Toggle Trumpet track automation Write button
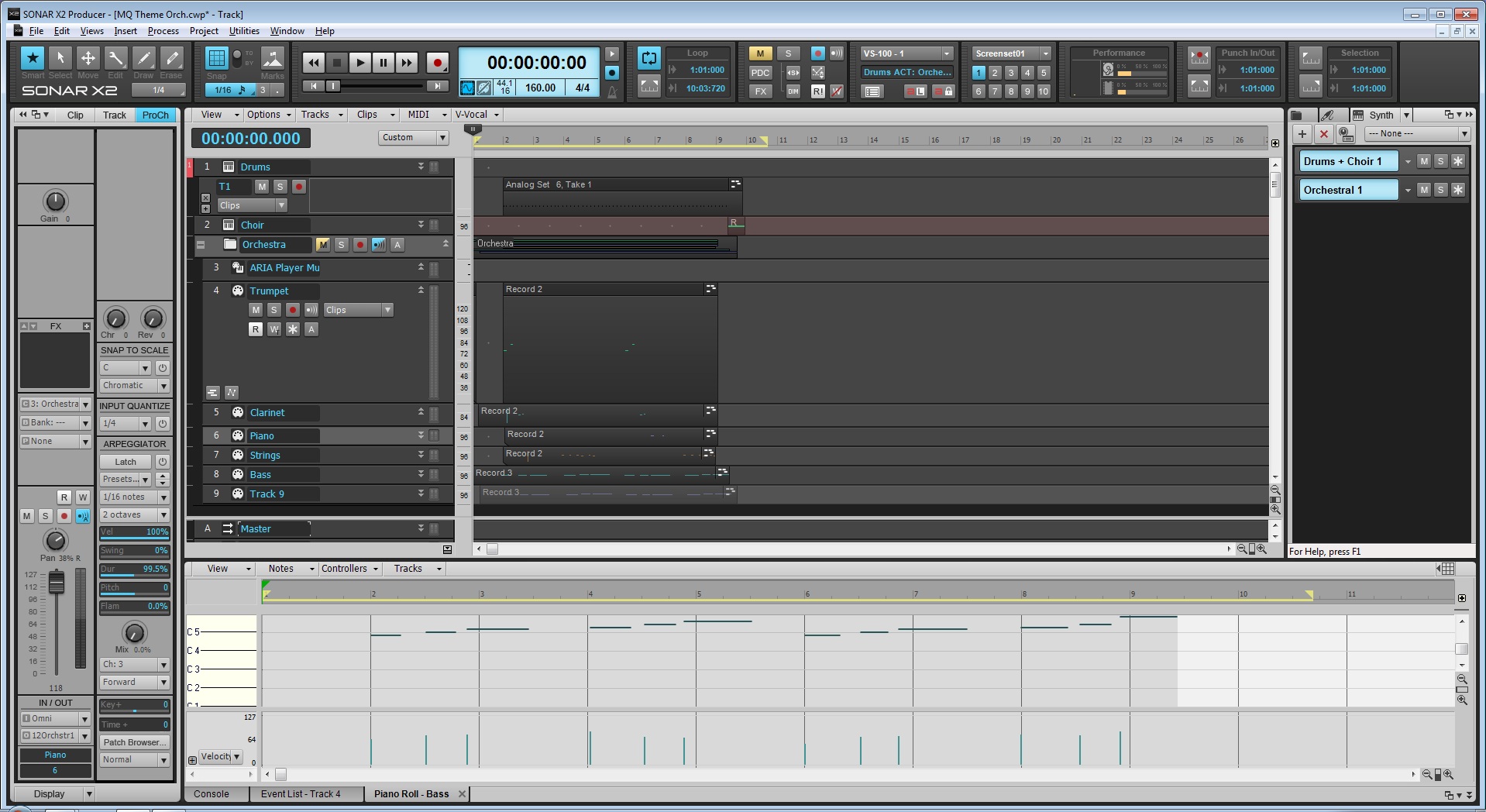 pyautogui.click(x=274, y=329)
